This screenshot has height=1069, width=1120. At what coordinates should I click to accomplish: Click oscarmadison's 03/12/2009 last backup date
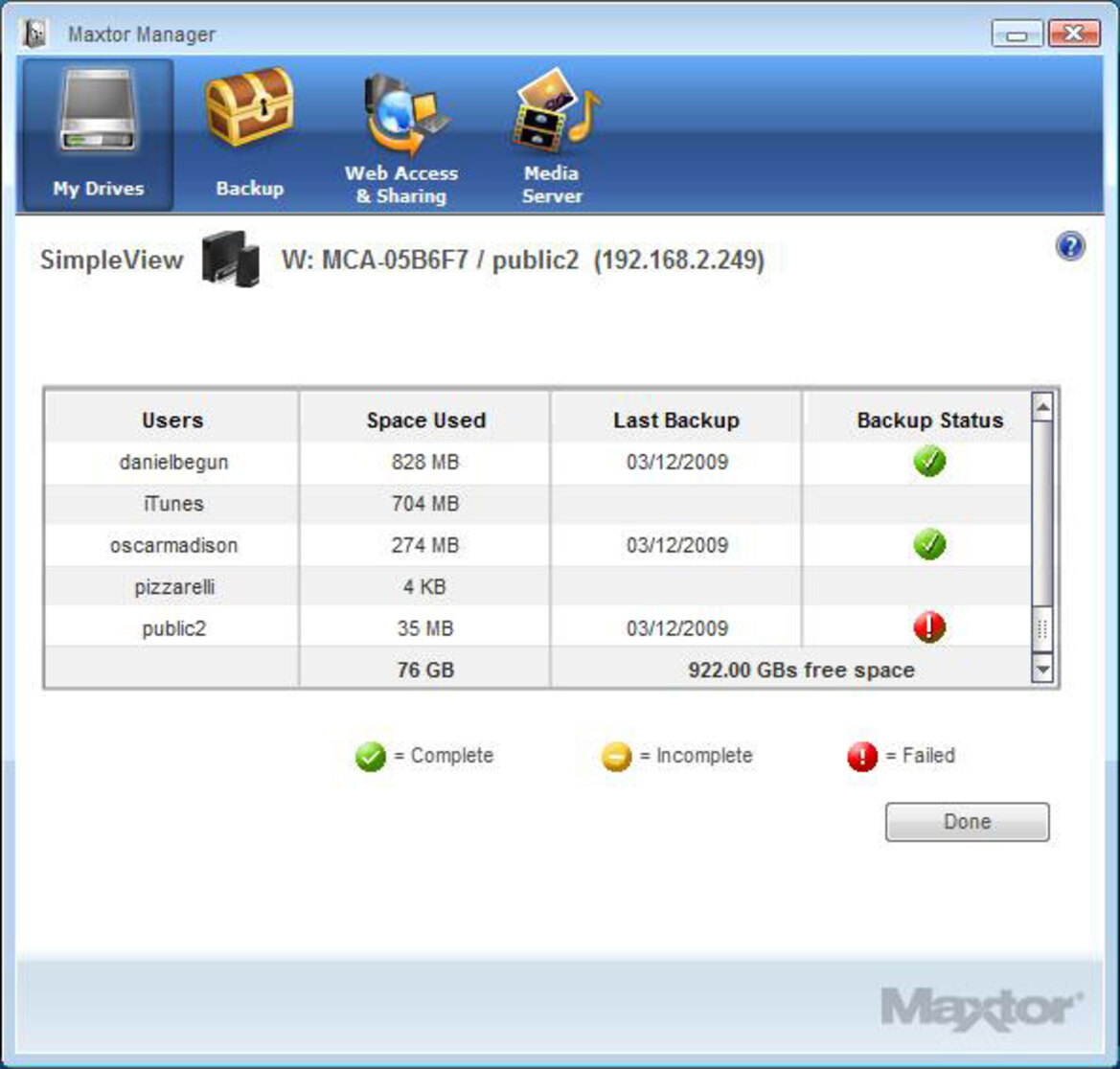[677, 545]
